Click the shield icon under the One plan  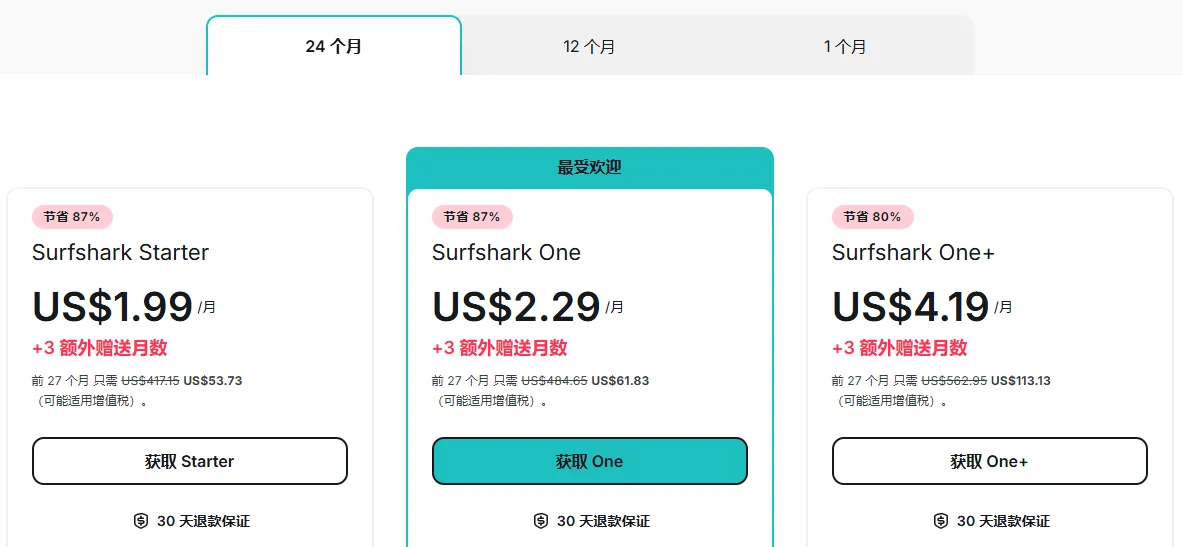(x=541, y=521)
